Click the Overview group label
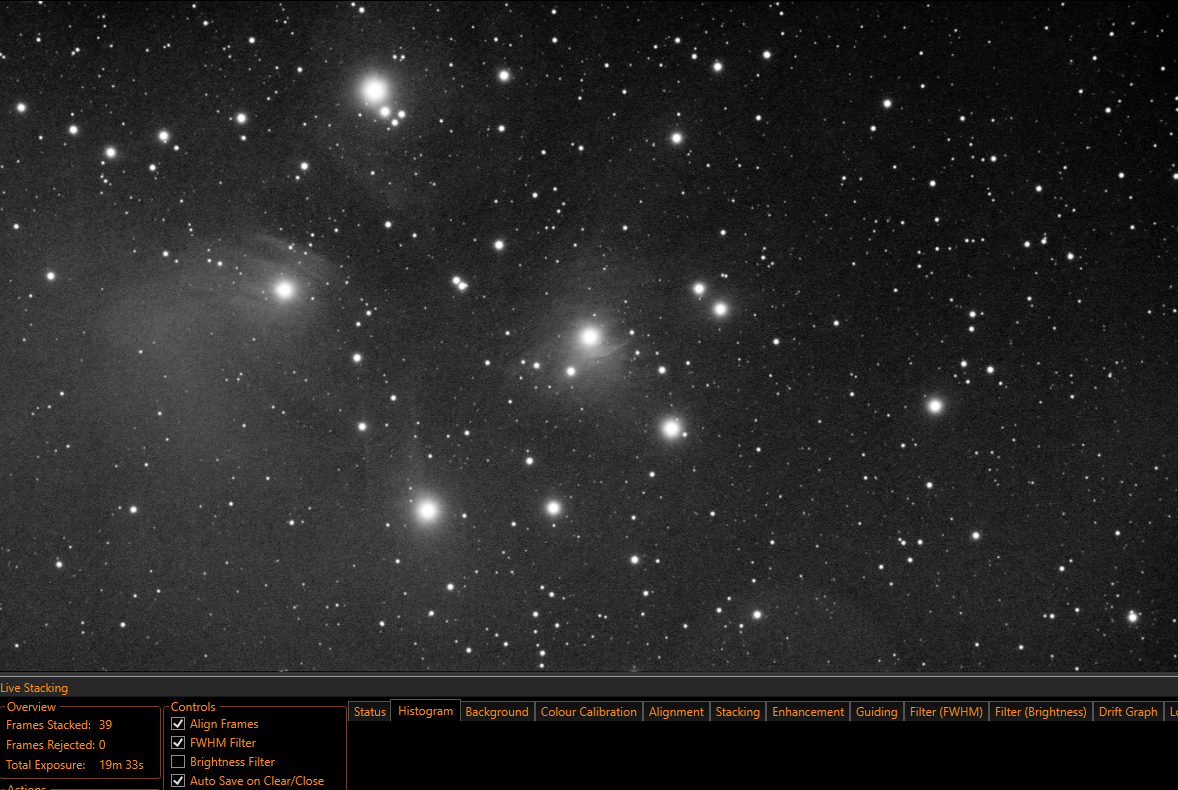Screen dimensions: 1178x790 32,707
